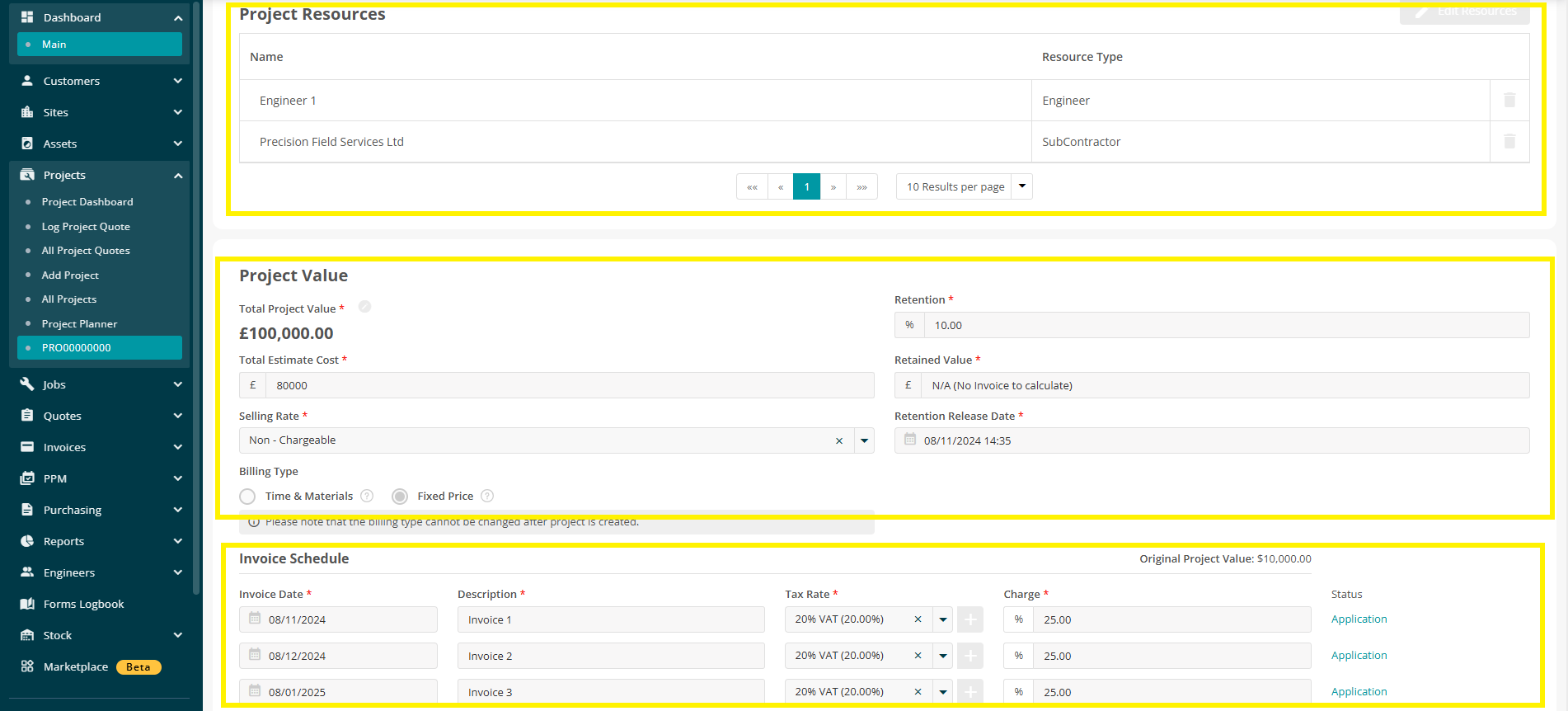The height and width of the screenshot is (711, 1568).
Task: Click Time & Materials help icon
Action: coord(367,496)
